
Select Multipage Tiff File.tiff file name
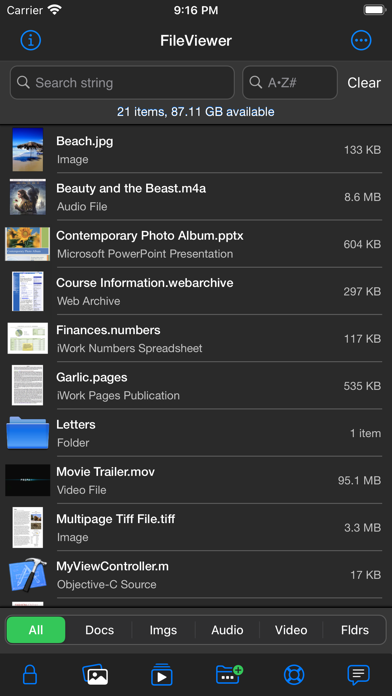(115, 519)
